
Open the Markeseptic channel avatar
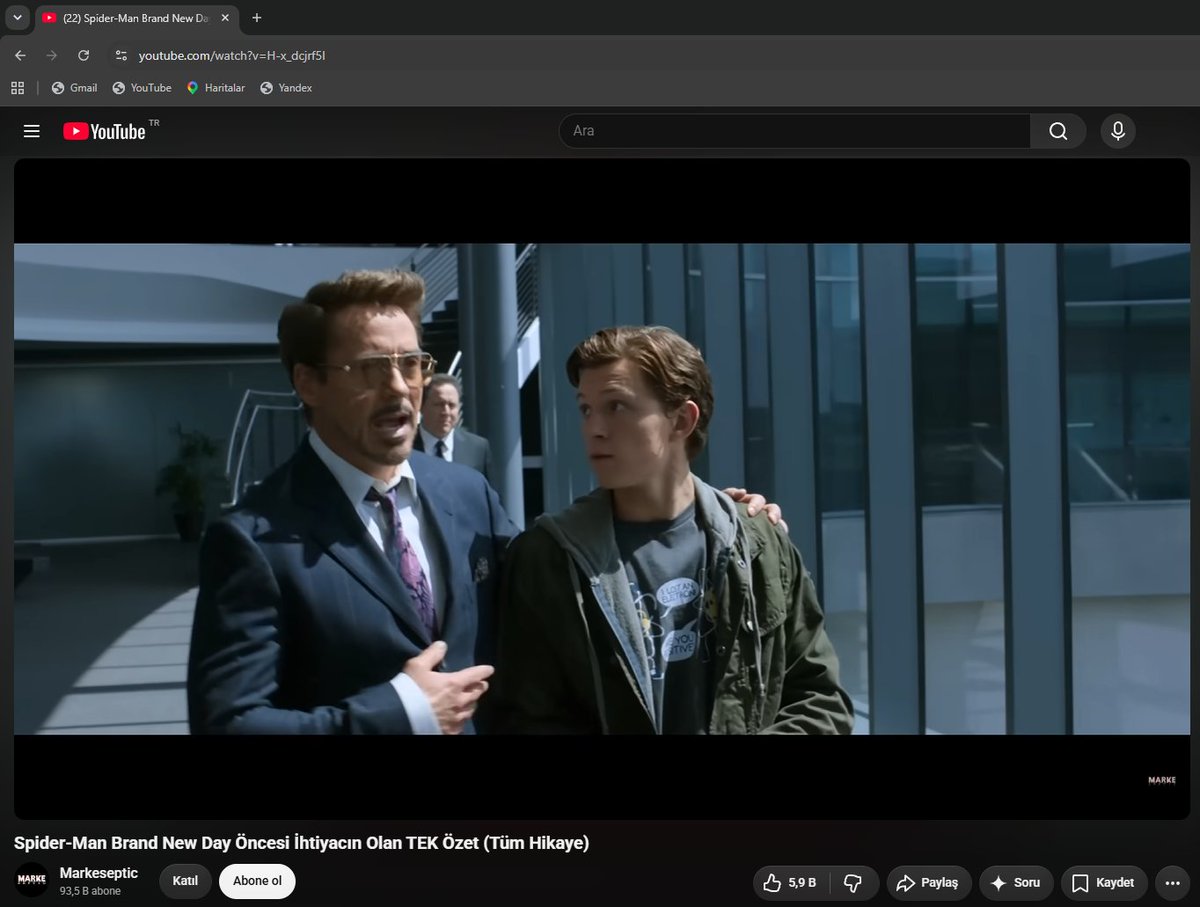click(32, 880)
